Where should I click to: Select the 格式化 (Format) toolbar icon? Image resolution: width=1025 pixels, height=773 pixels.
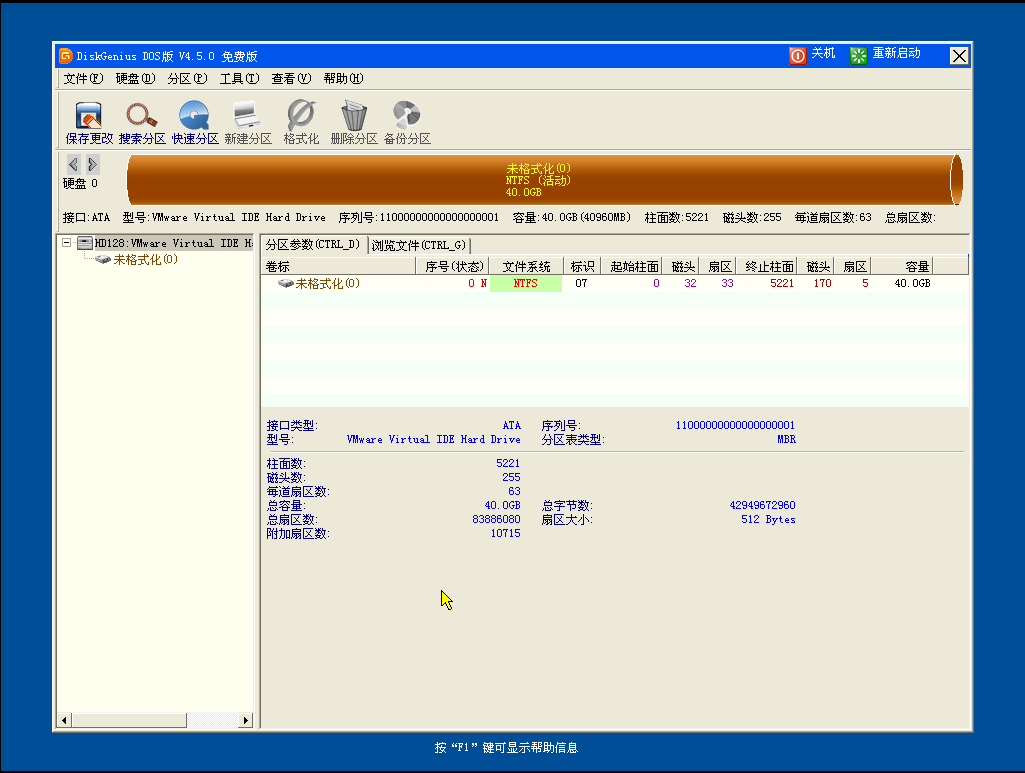pos(301,120)
